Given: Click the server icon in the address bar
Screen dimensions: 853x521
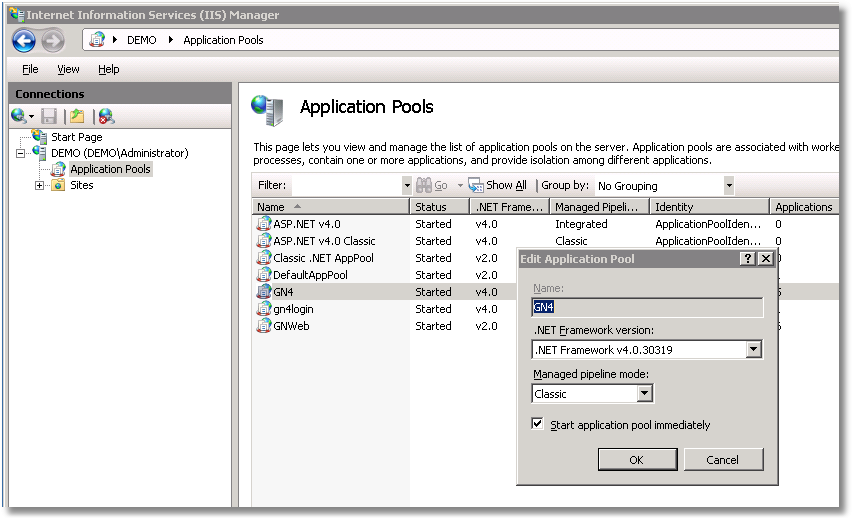Looking at the screenshot, I should 97,40.
